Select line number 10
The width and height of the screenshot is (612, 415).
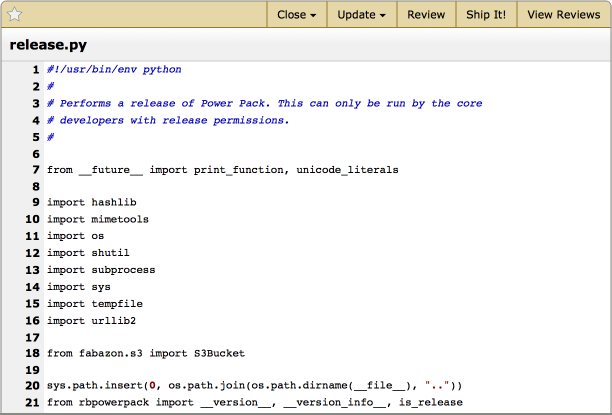pyautogui.click(x=32, y=219)
